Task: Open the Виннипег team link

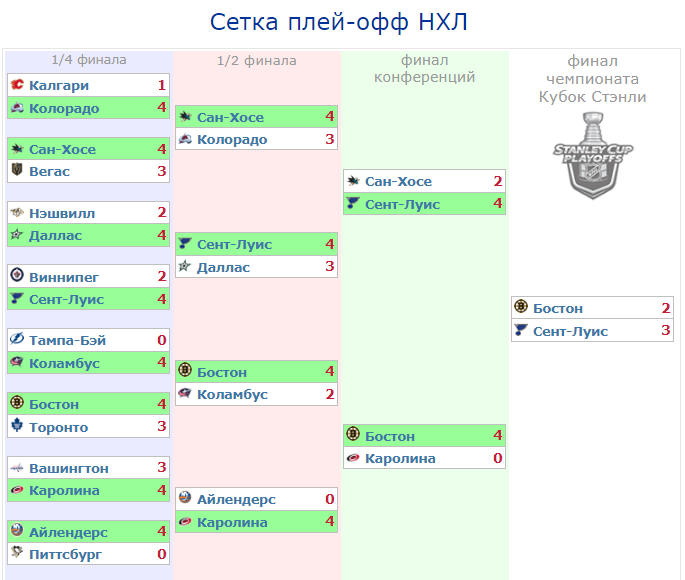Action: [64, 276]
